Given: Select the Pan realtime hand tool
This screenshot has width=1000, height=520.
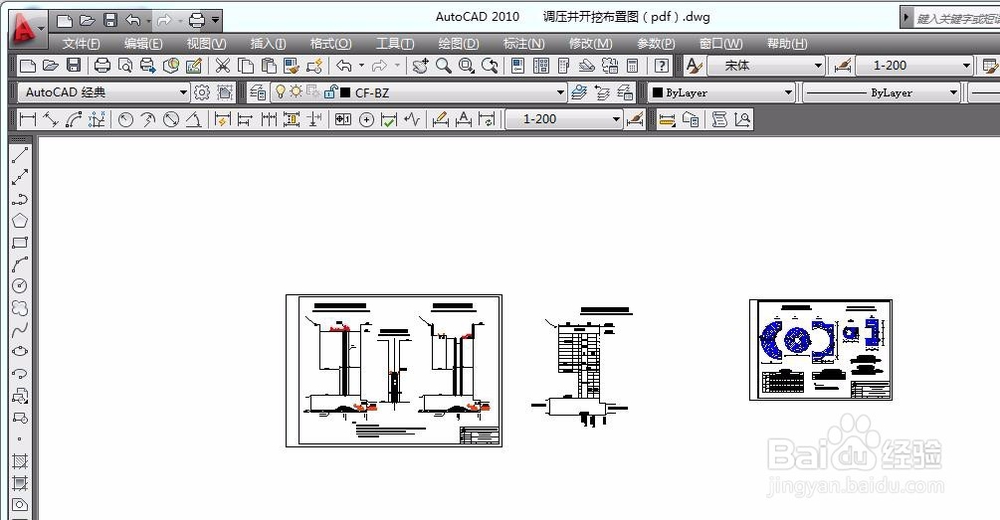Looking at the screenshot, I should 420,66.
